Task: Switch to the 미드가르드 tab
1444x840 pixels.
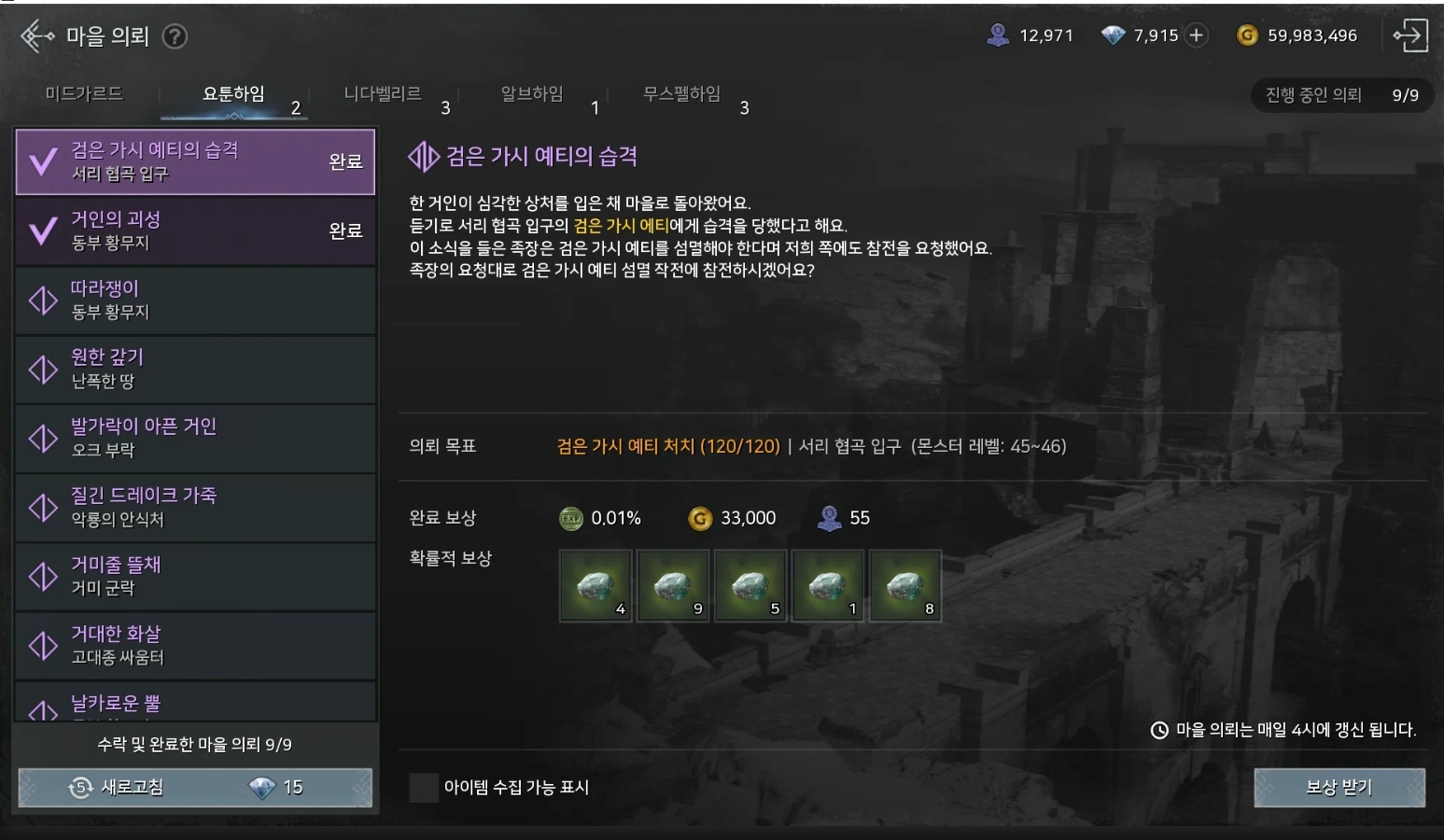Action: coord(84,94)
